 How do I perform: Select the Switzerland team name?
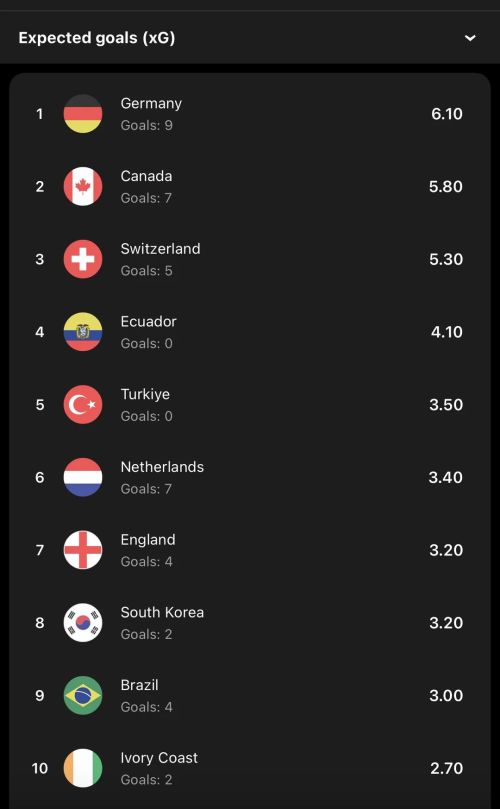click(x=160, y=249)
